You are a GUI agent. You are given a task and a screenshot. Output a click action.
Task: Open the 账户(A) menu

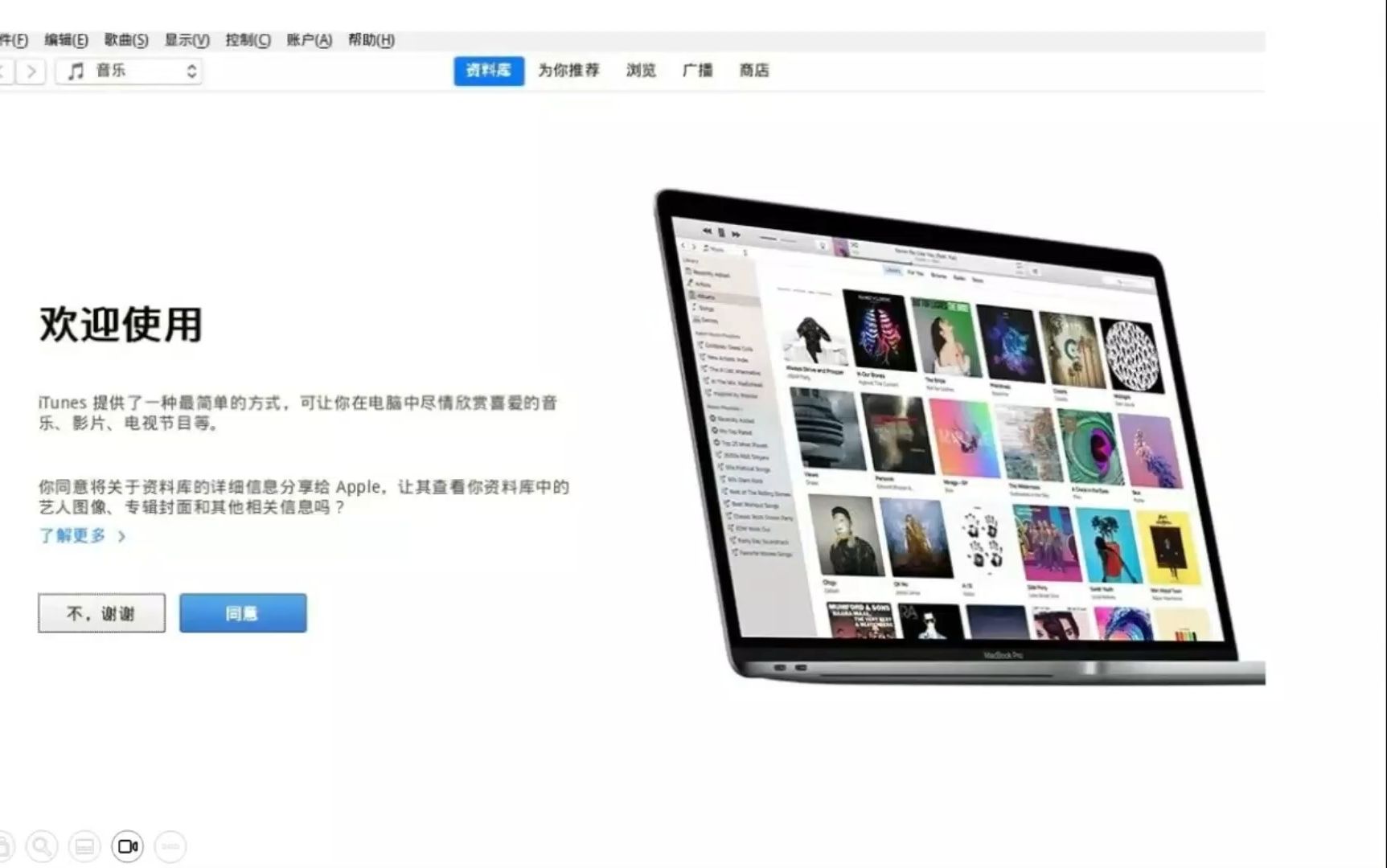(309, 40)
